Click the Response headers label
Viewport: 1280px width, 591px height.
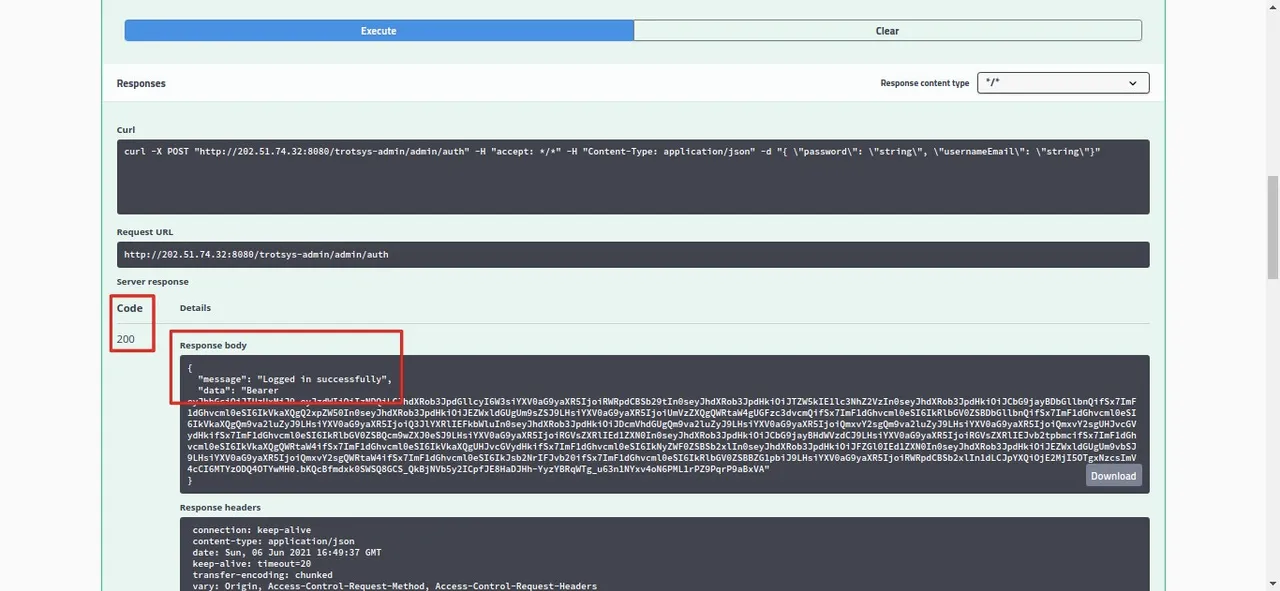220,507
